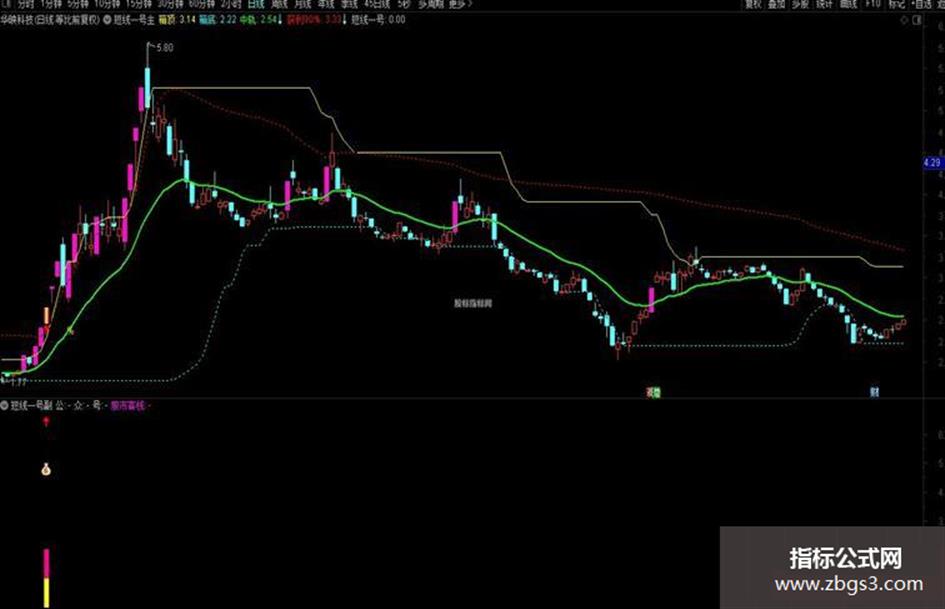
Task: Switch to the 30分钟 period tab
Action: pyautogui.click(x=170, y=4)
